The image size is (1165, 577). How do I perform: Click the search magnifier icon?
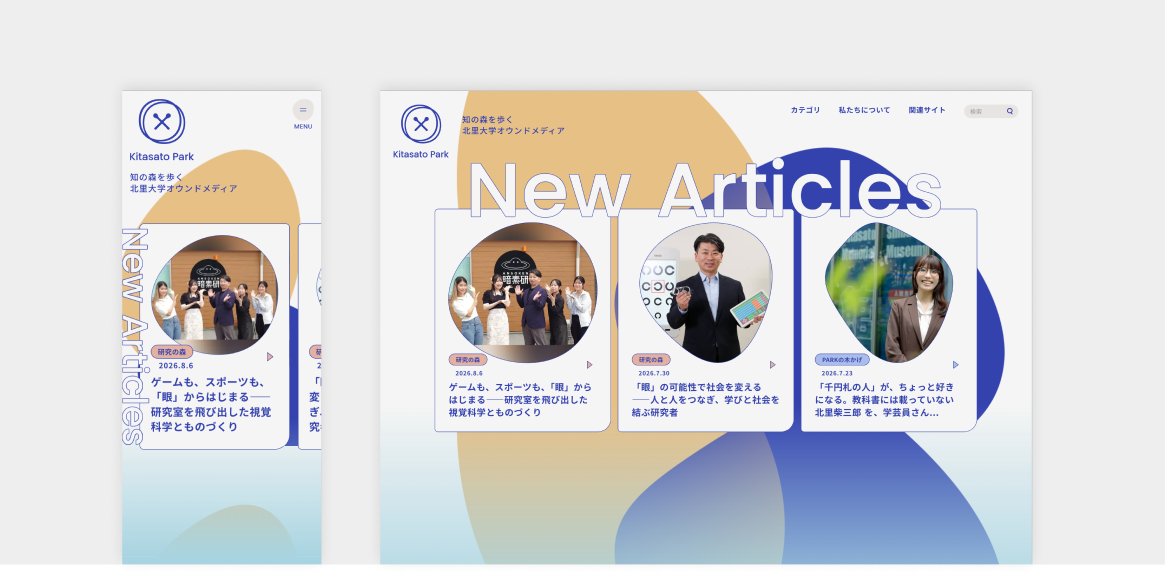(x=1010, y=111)
